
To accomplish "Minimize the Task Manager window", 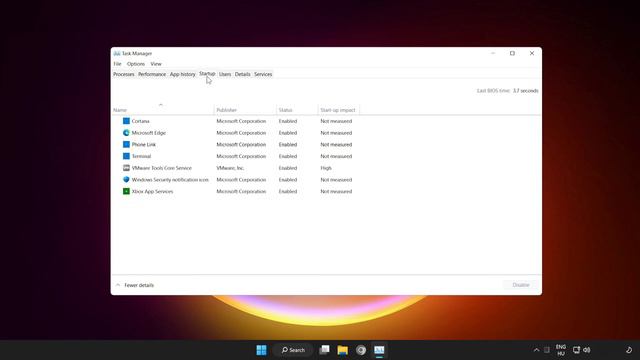I will (493, 53).
